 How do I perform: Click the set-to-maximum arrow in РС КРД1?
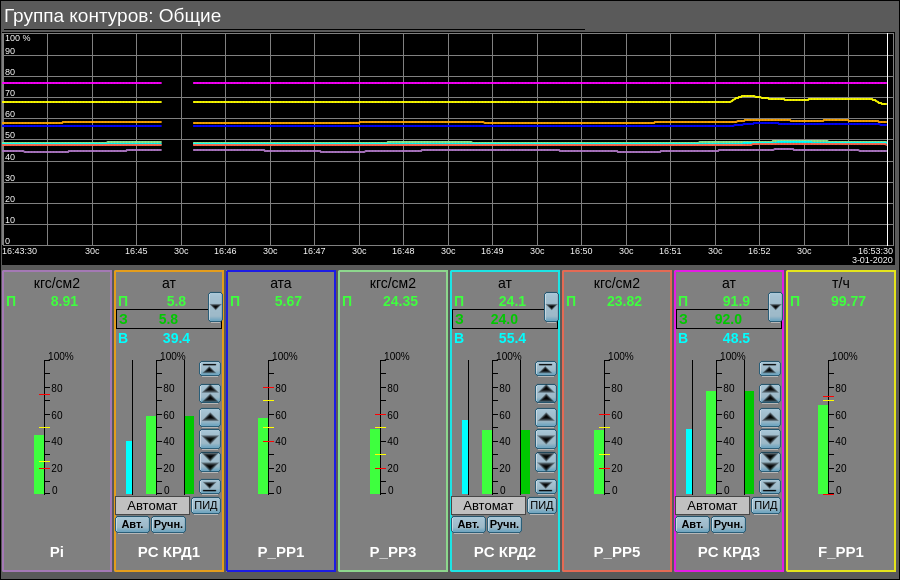click(x=209, y=368)
